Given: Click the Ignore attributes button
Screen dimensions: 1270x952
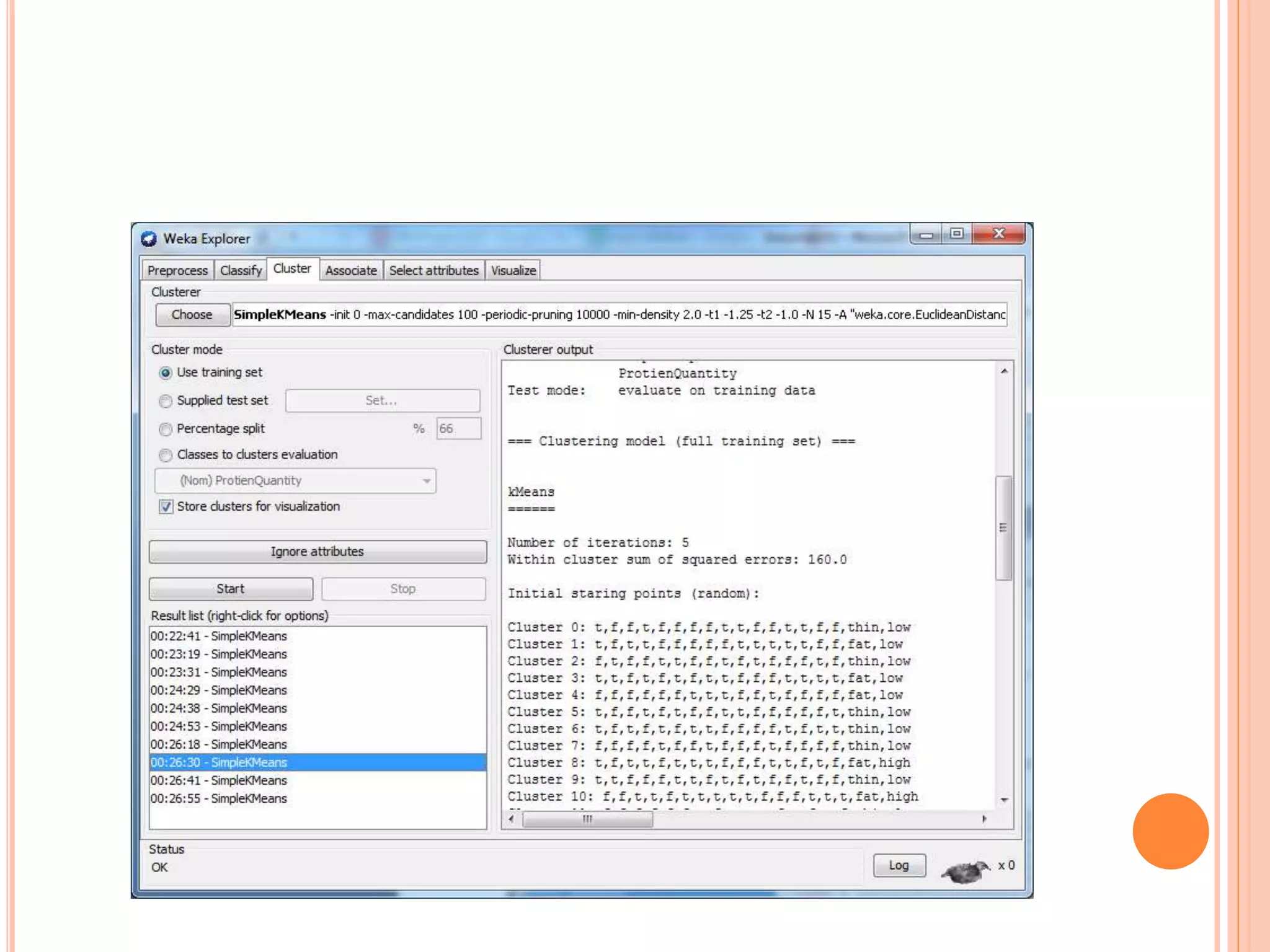Looking at the screenshot, I should pyautogui.click(x=317, y=552).
